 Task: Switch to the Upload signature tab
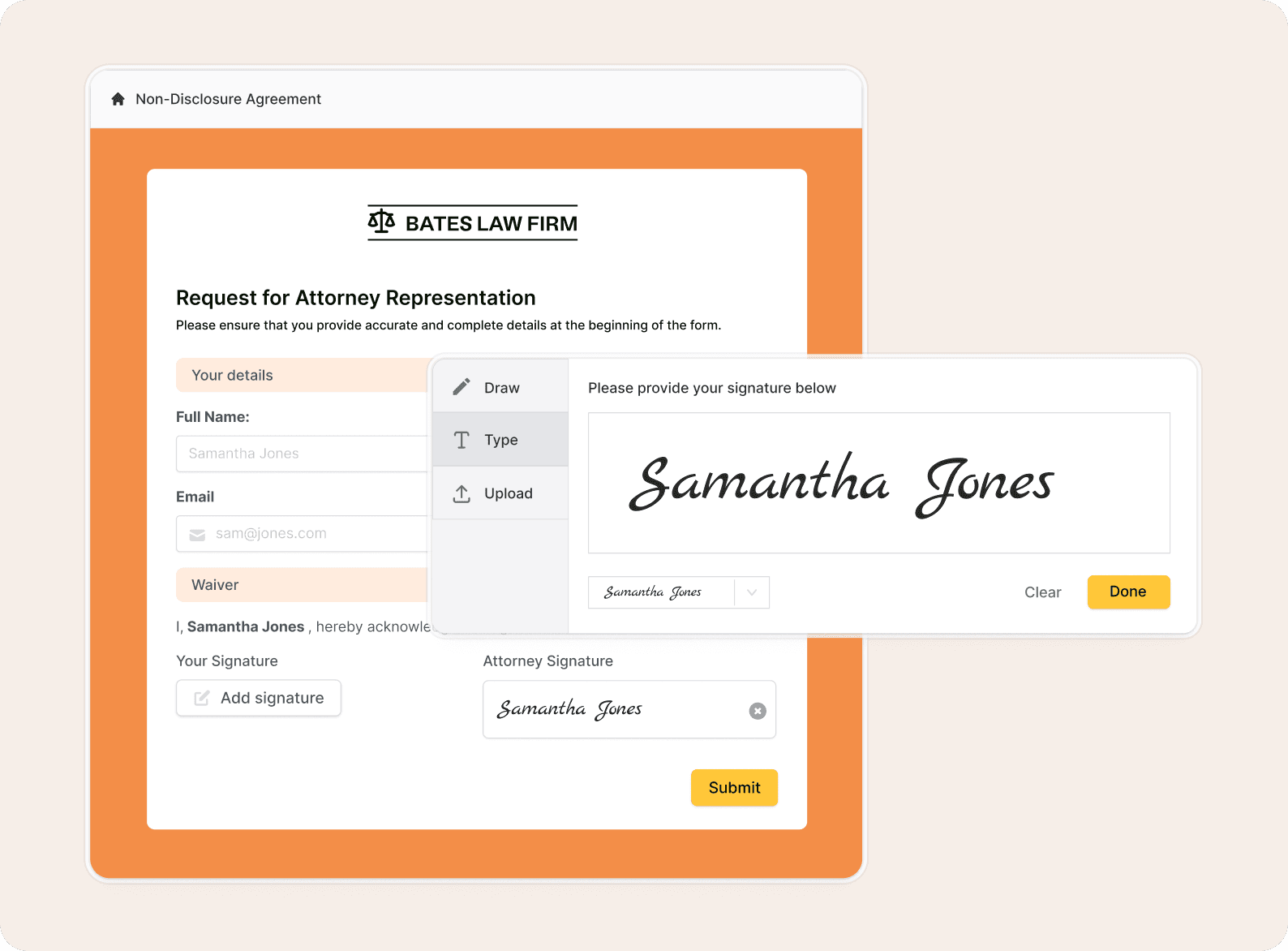point(500,493)
